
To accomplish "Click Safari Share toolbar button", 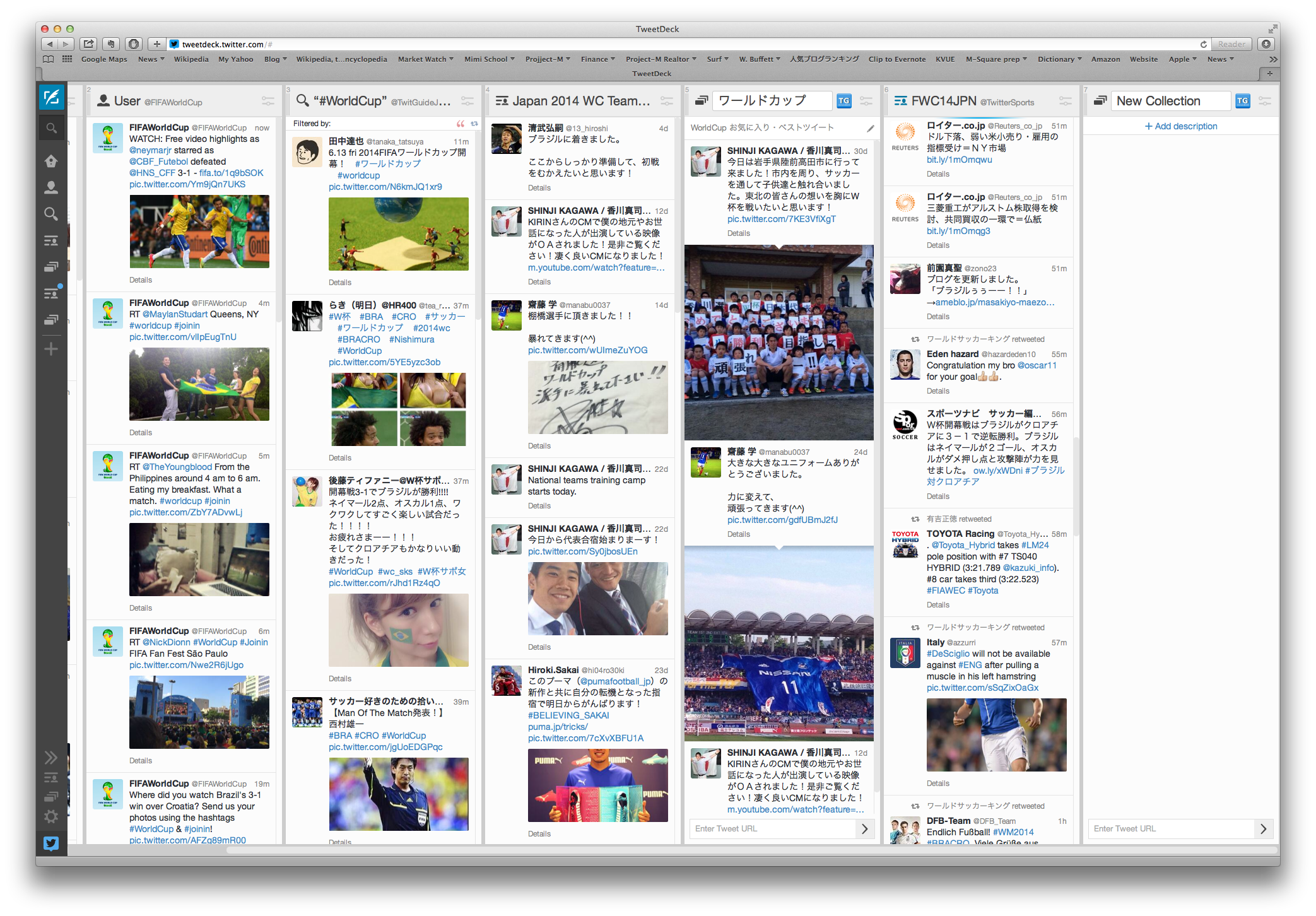I will (x=89, y=44).
